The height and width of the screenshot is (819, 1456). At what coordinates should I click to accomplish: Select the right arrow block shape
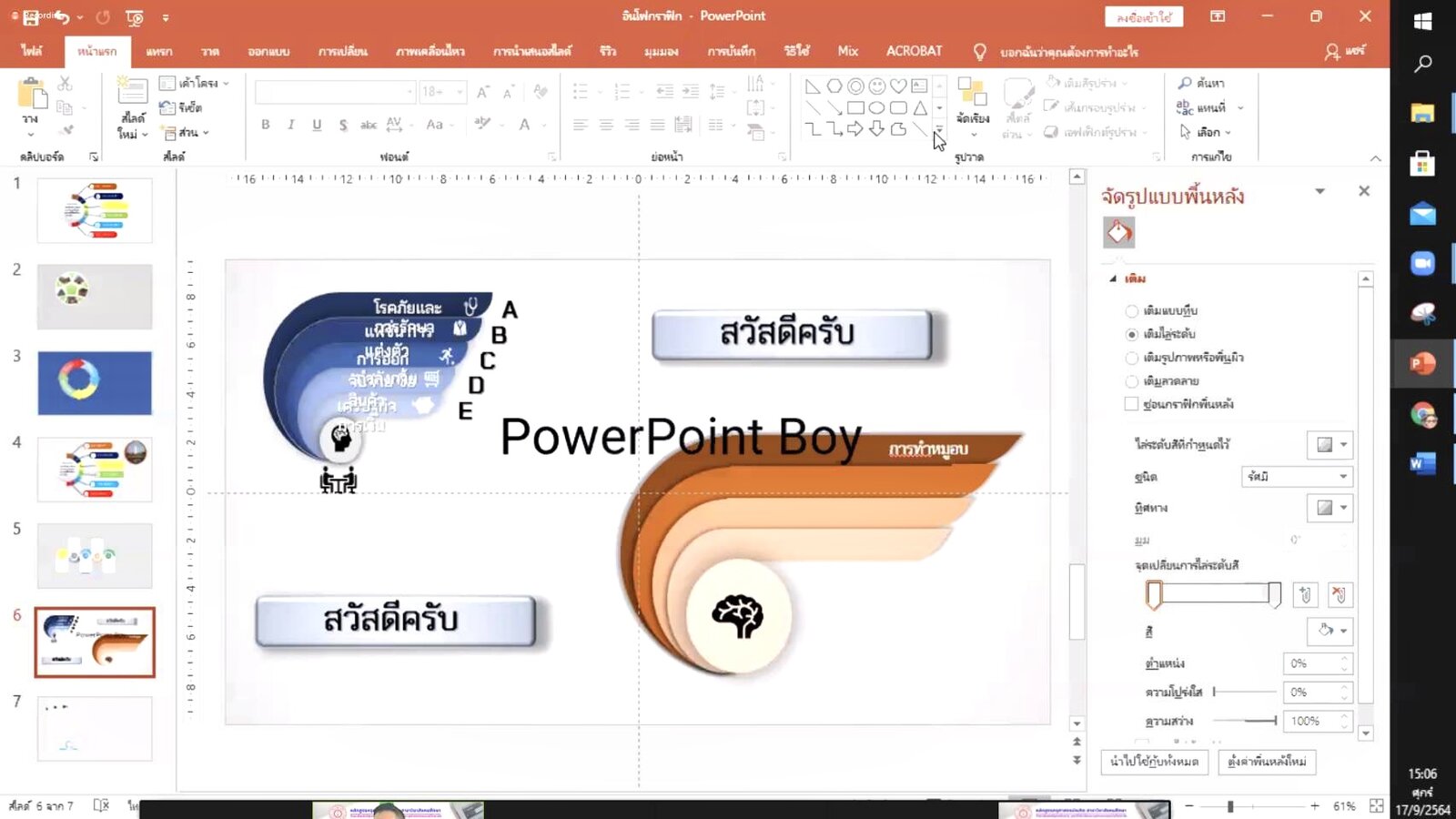[855, 129]
